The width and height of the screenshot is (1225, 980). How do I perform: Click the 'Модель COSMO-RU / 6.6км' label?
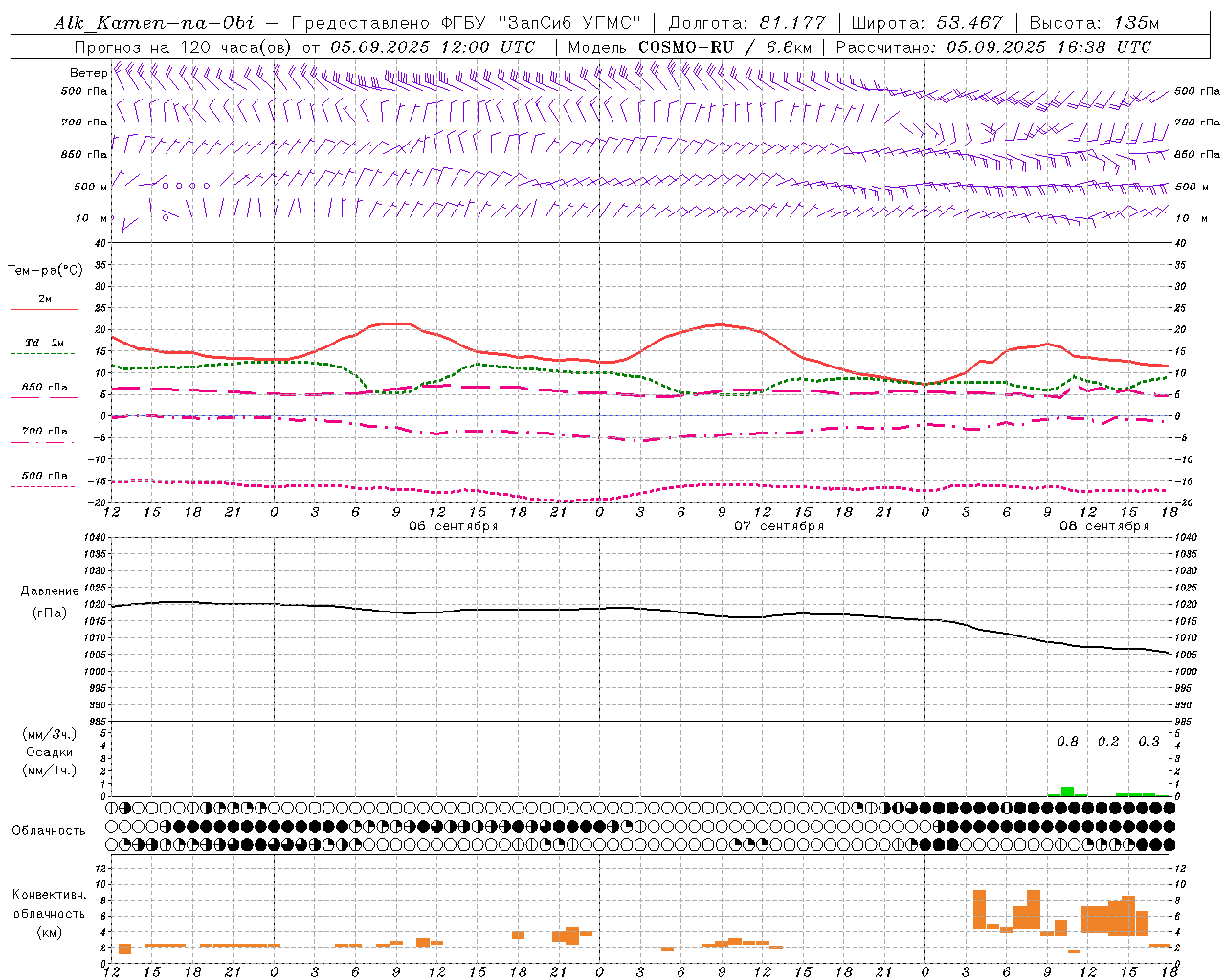tap(689, 47)
